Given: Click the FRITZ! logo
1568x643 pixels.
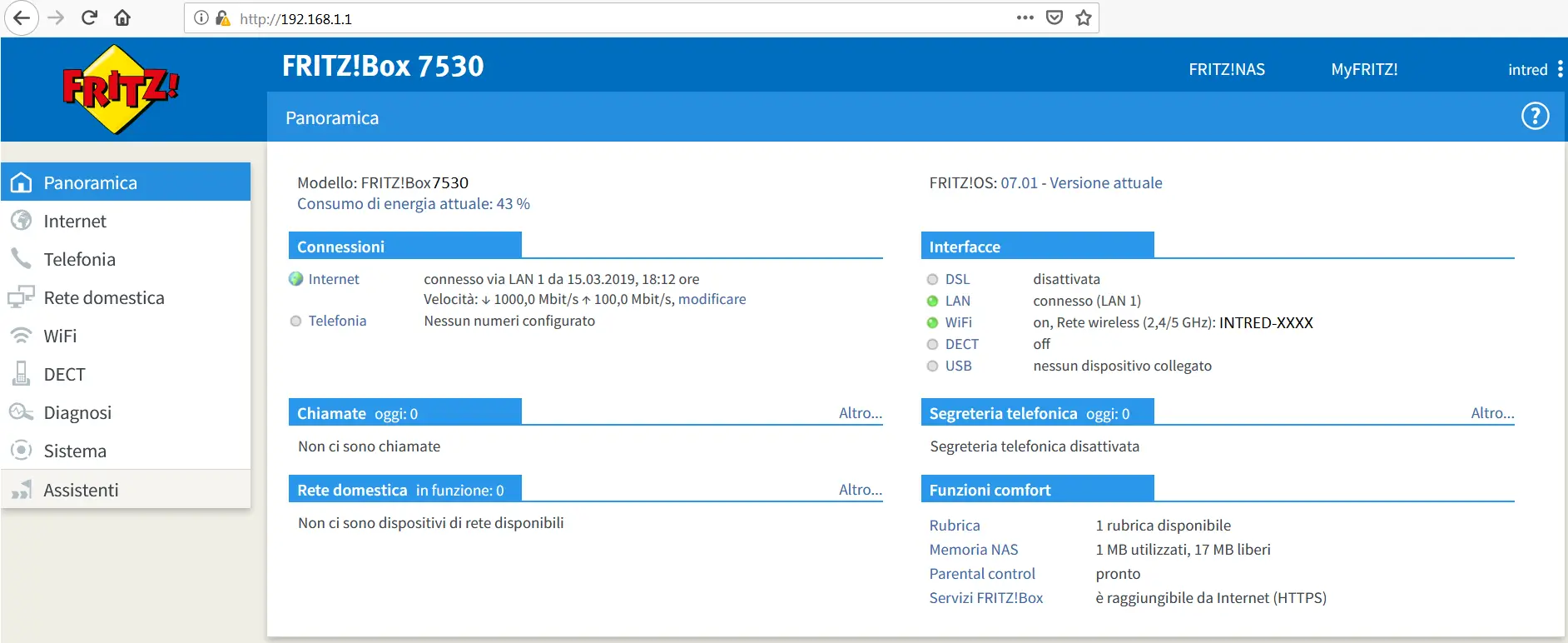Looking at the screenshot, I should pos(121,89).
